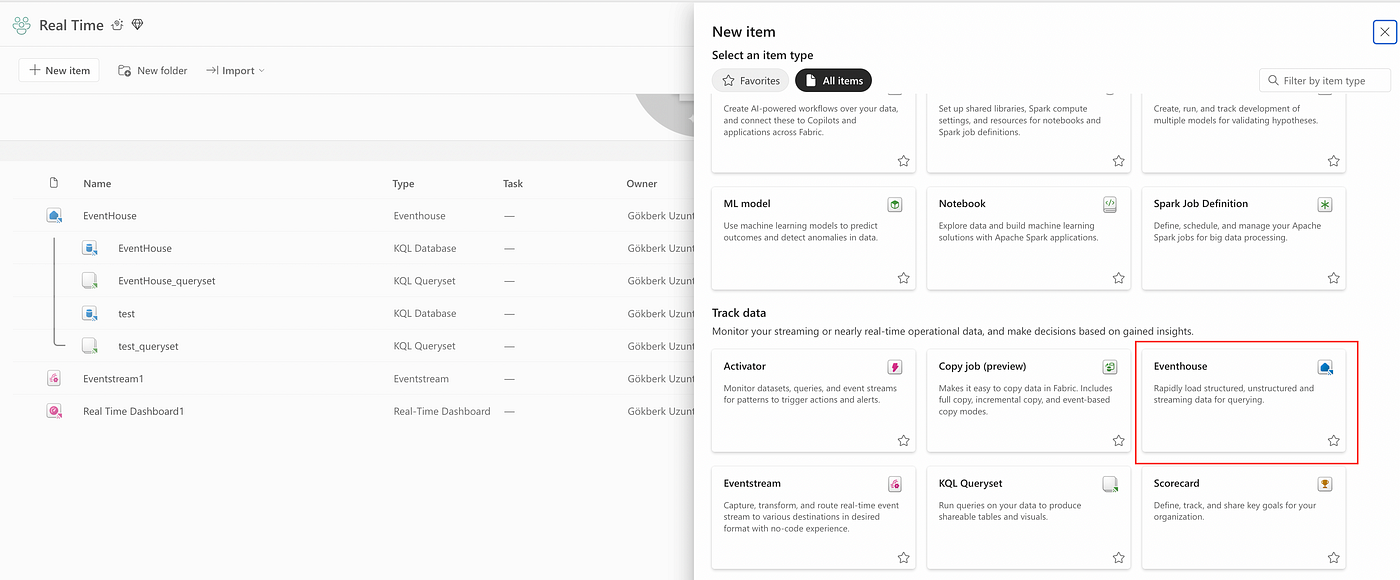Sort by the Name column header
Viewport: 1400px width, 580px height.
click(x=97, y=184)
